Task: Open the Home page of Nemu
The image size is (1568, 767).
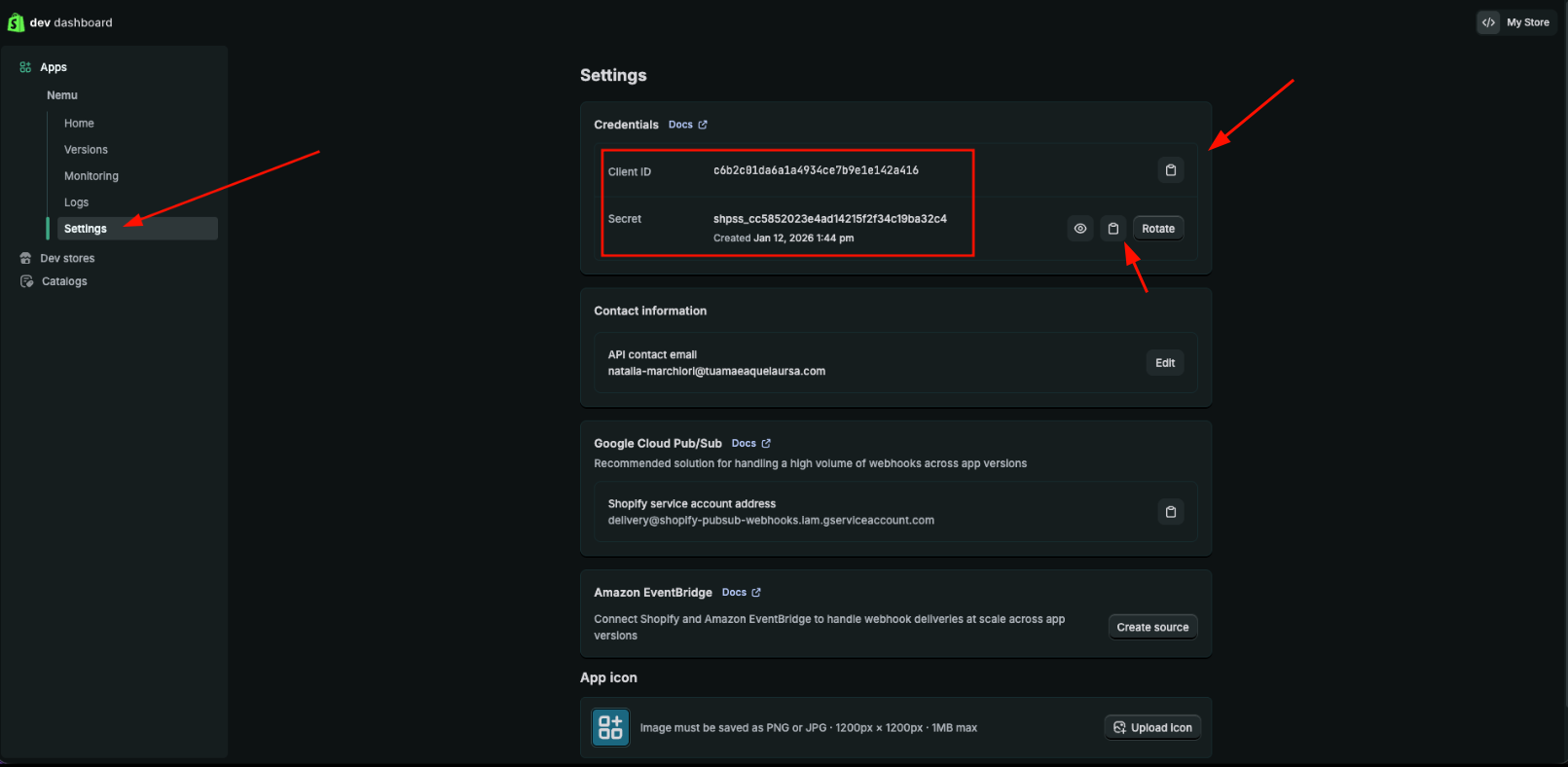Action: [79, 124]
